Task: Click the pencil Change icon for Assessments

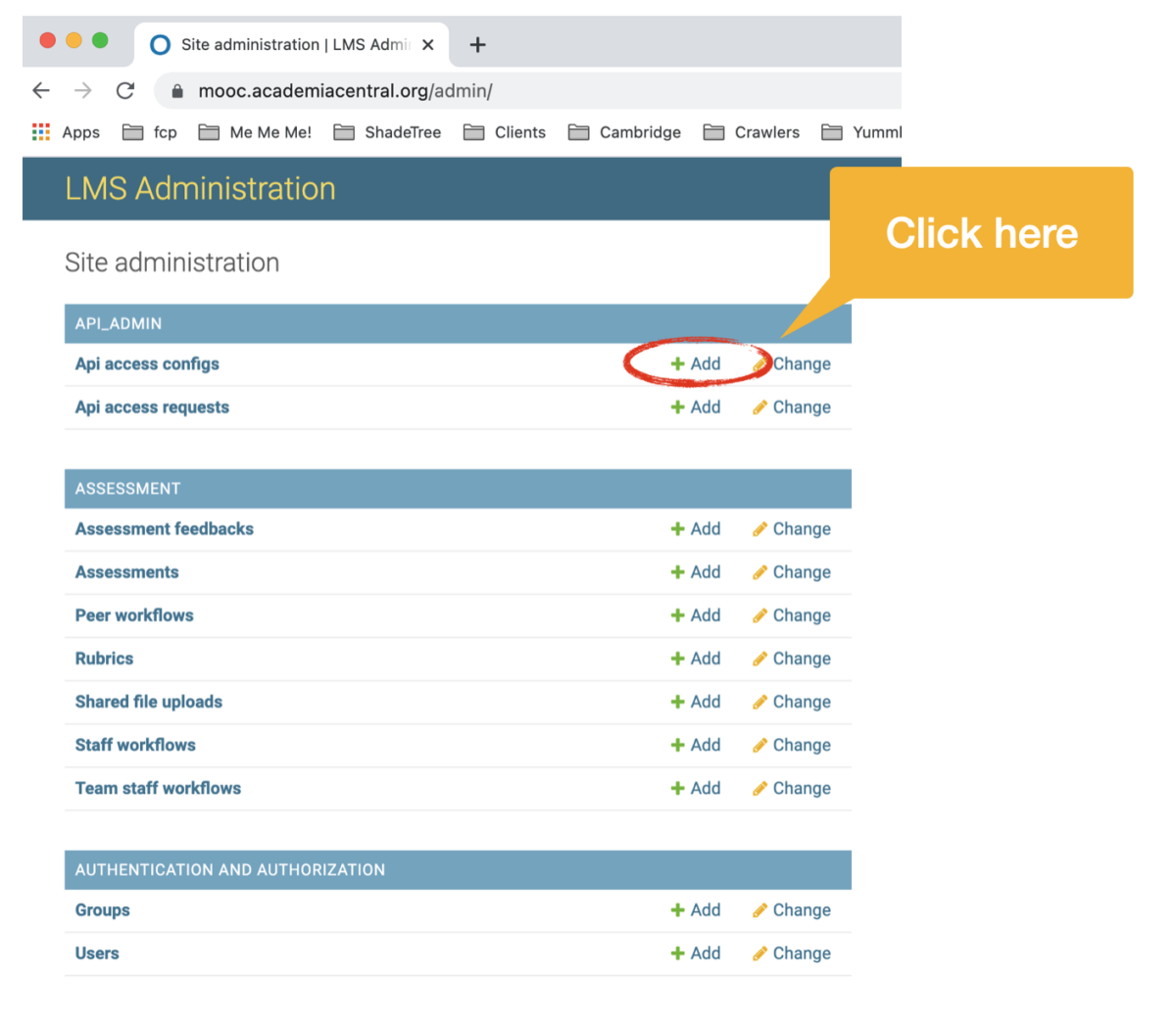Action: point(759,571)
